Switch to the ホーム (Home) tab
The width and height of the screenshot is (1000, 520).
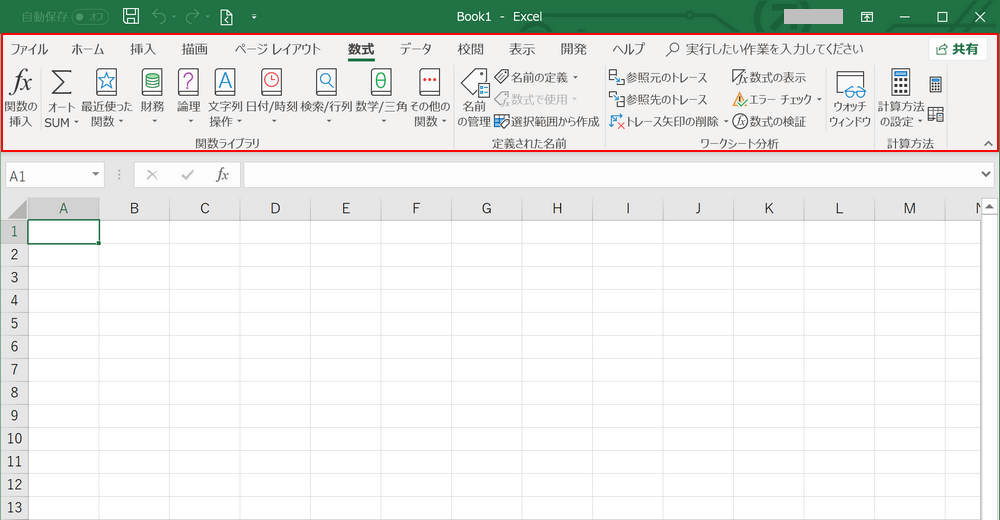pyautogui.click(x=87, y=49)
